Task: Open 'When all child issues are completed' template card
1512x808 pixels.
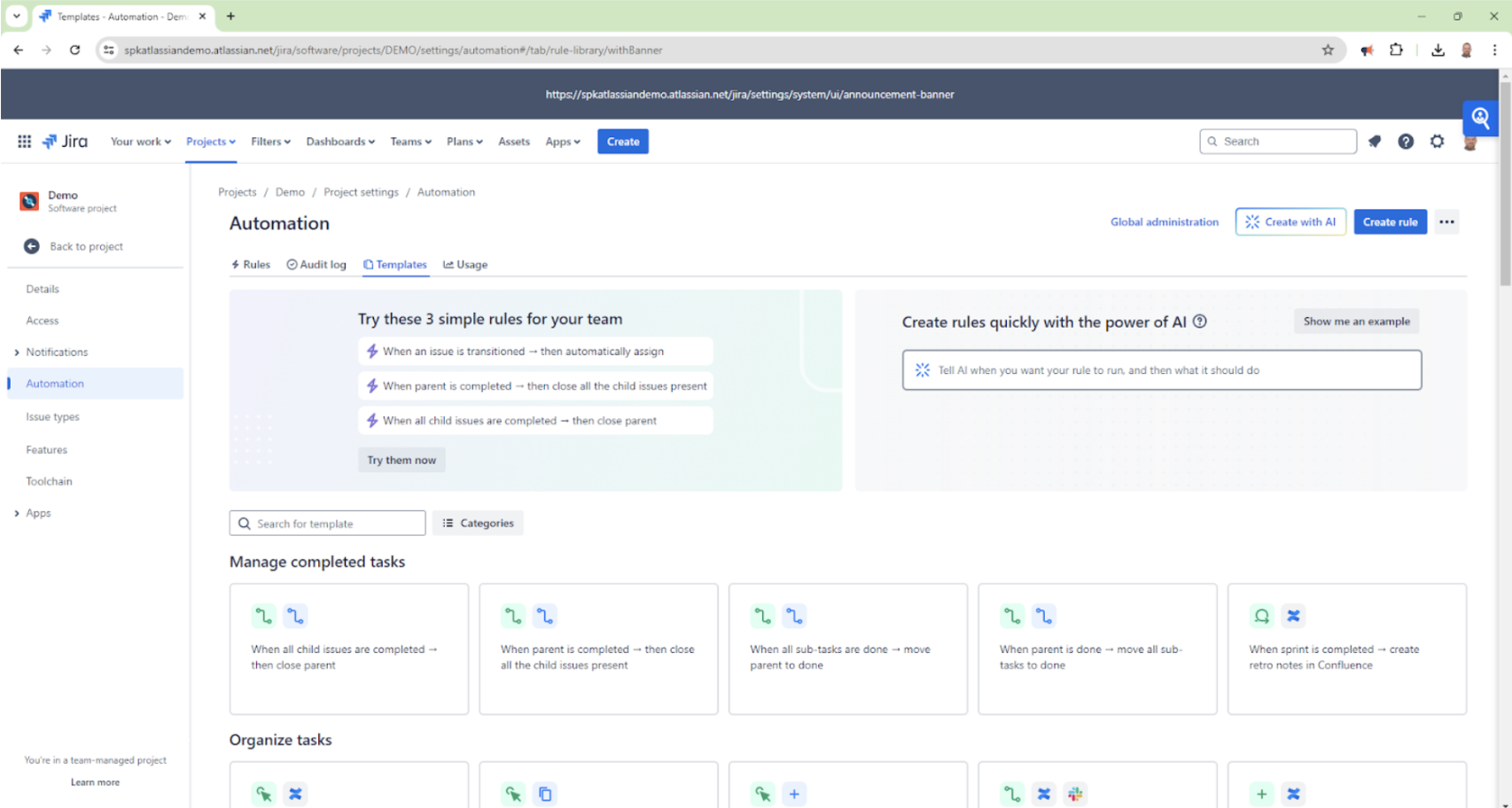Action: coord(349,649)
